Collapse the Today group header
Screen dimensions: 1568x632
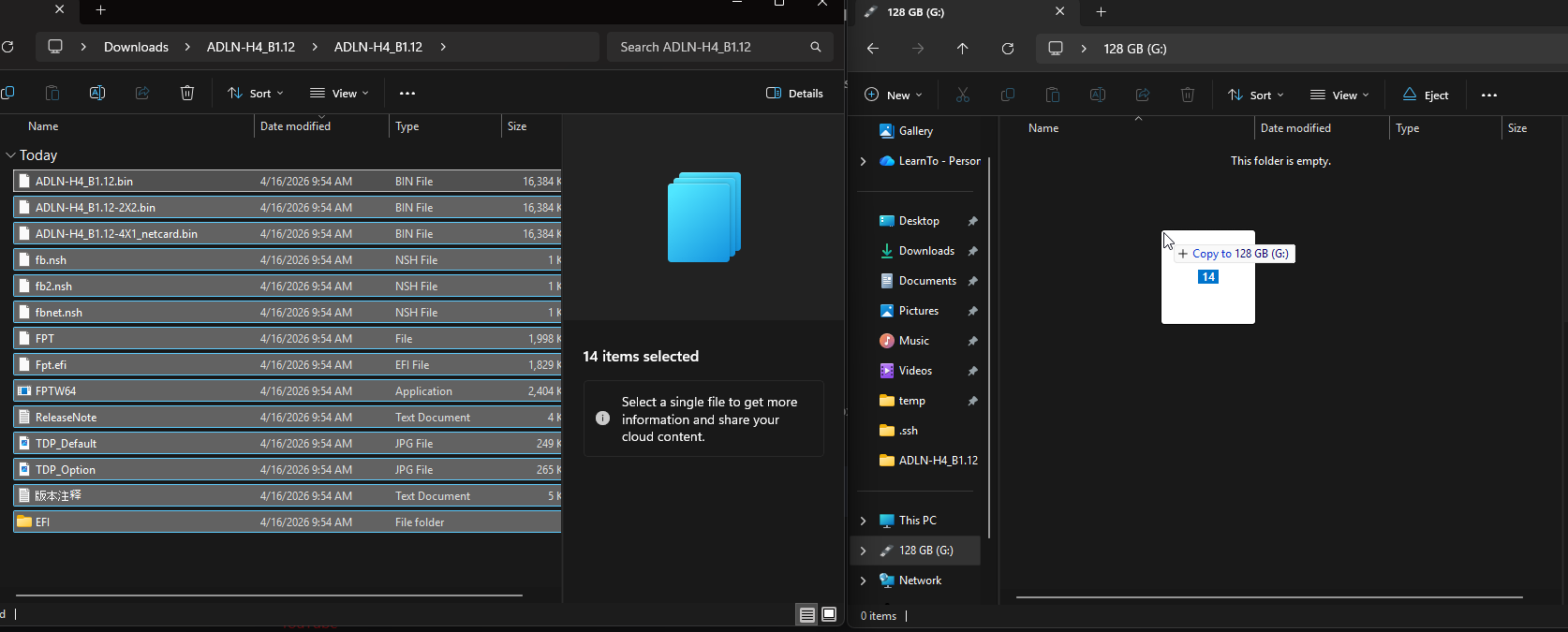coord(10,155)
